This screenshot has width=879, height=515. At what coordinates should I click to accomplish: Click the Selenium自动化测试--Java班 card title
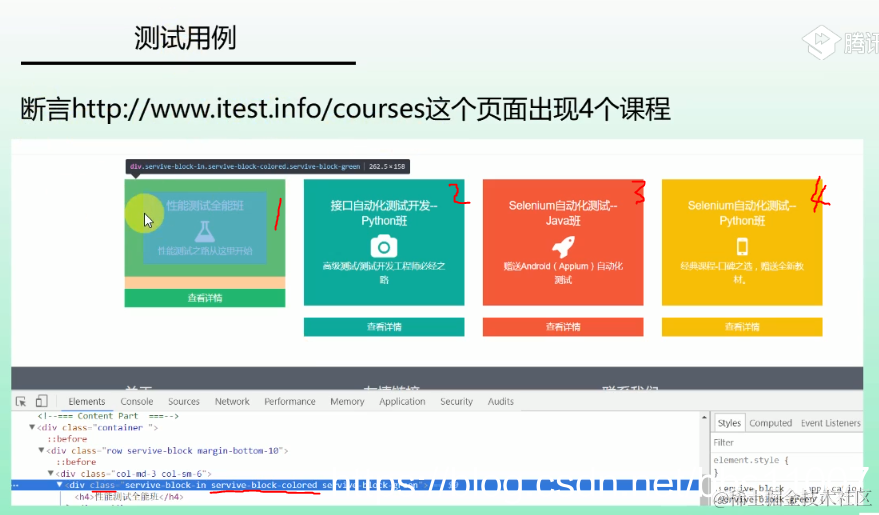[x=563, y=213]
